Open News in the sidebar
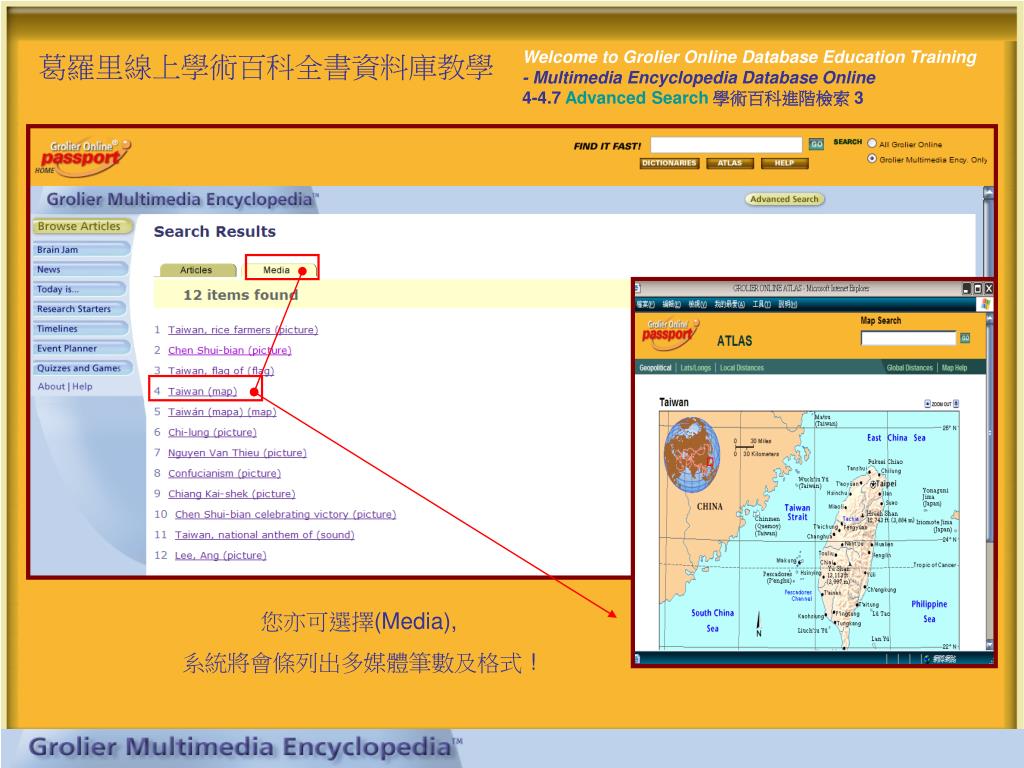This screenshot has width=1024, height=768. (80, 269)
